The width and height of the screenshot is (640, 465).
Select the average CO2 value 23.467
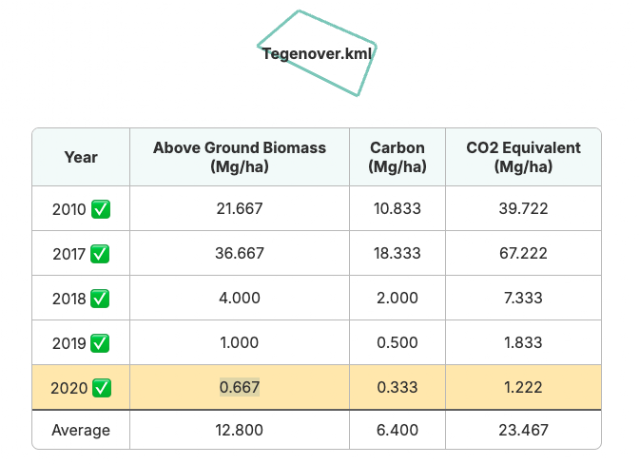[523, 430]
